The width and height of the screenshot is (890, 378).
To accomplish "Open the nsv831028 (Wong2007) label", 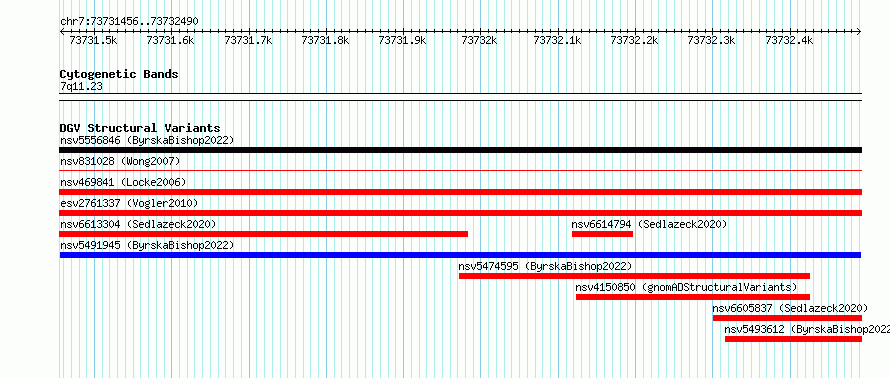I will click(120, 161).
